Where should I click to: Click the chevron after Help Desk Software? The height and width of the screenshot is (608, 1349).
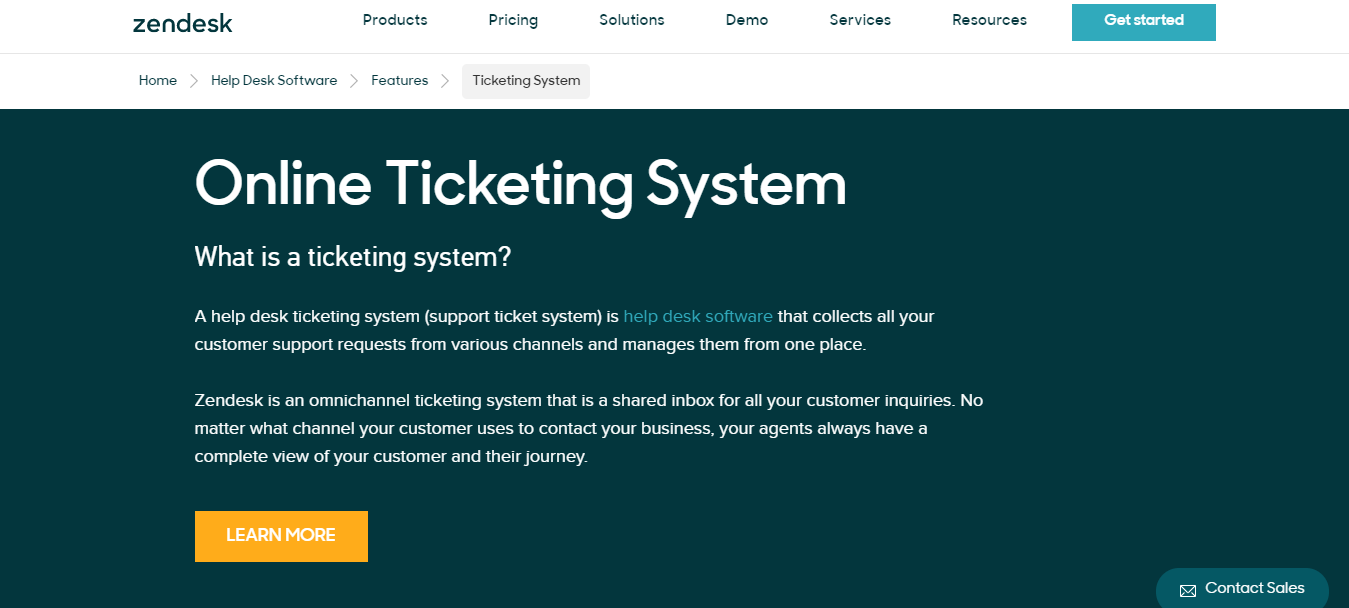[351, 80]
